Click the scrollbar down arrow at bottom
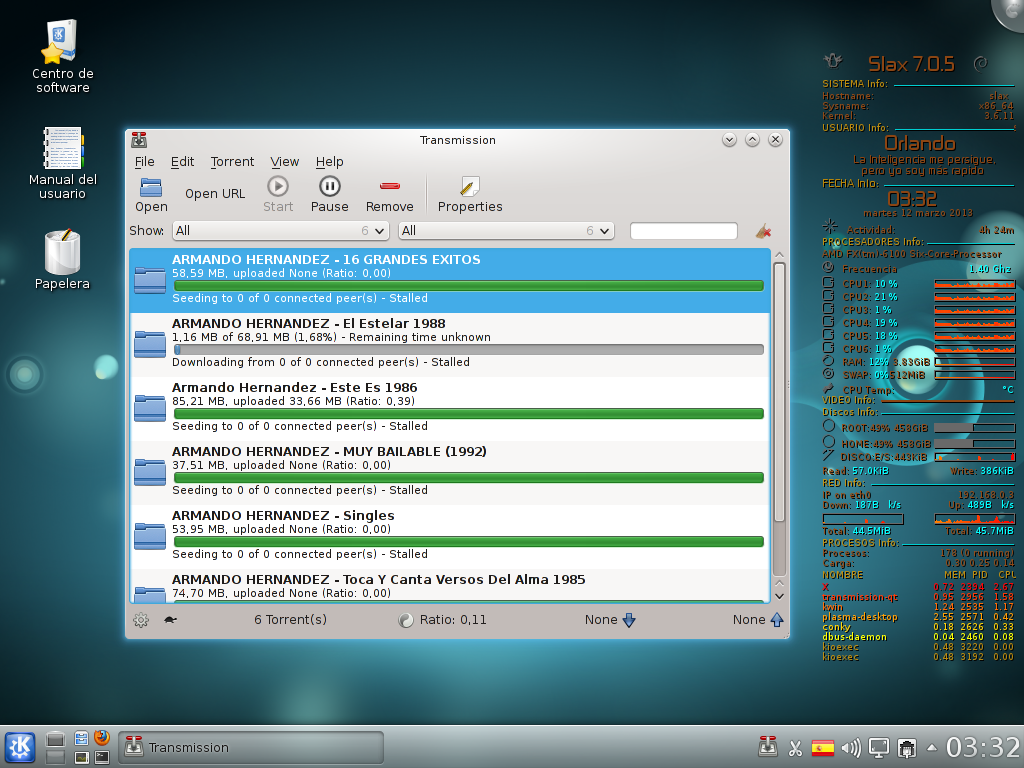The height and width of the screenshot is (768, 1024). [x=779, y=596]
